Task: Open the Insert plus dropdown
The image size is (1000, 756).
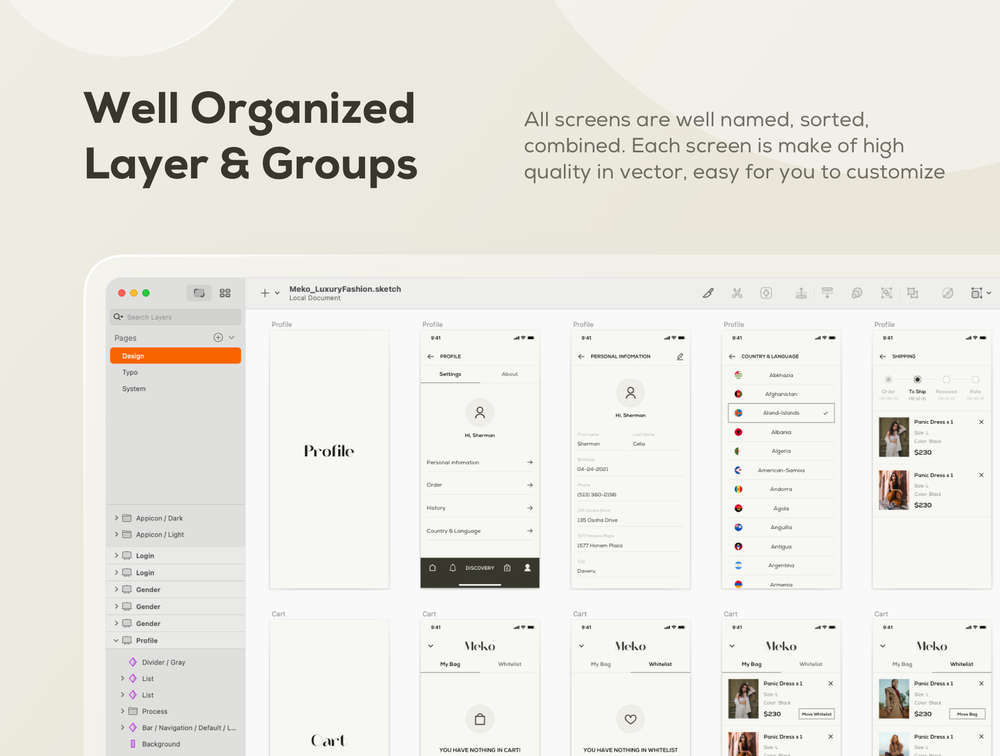Action: pyautogui.click(x=270, y=293)
